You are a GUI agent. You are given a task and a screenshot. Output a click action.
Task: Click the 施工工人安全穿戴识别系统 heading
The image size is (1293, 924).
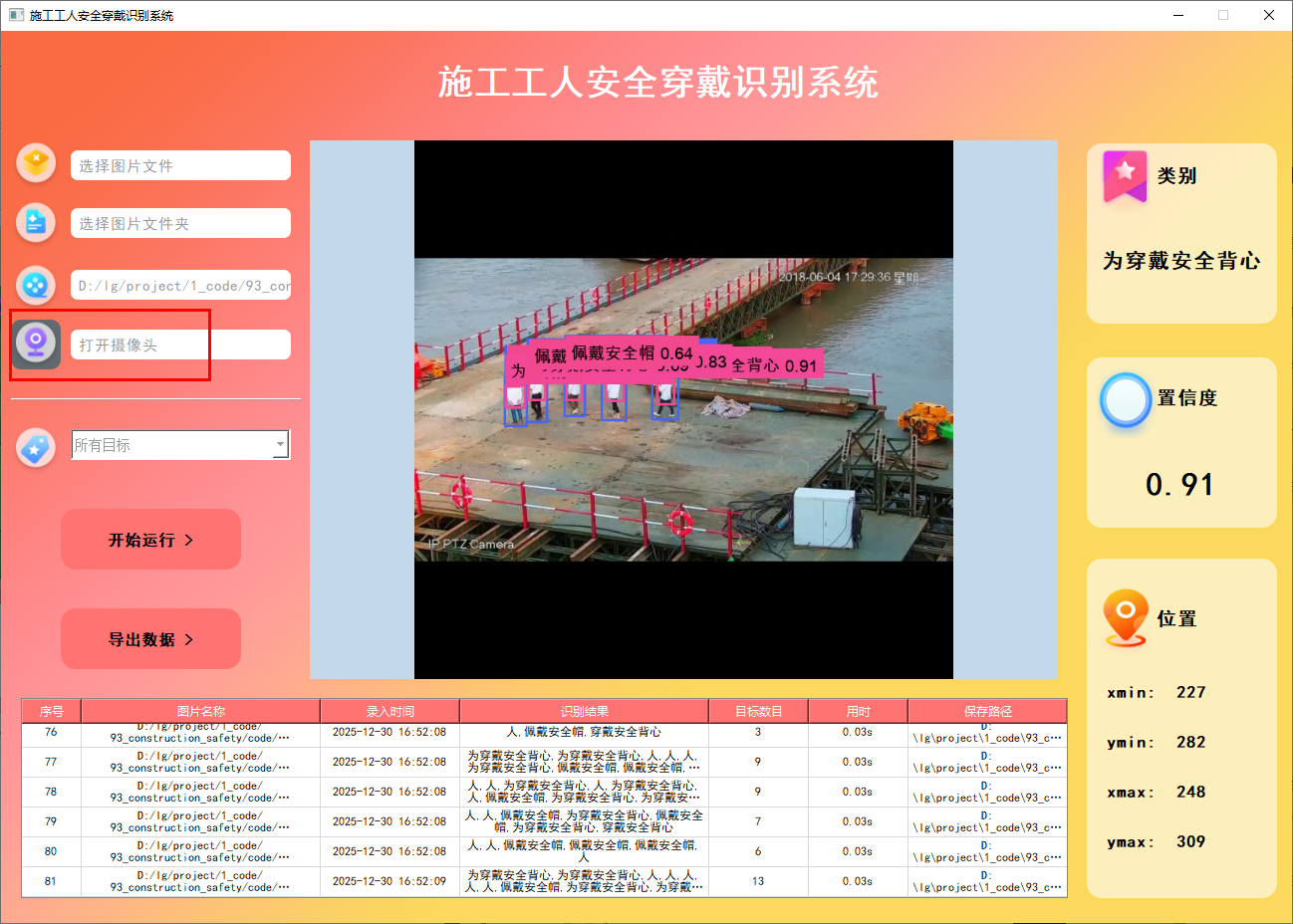coord(658,83)
